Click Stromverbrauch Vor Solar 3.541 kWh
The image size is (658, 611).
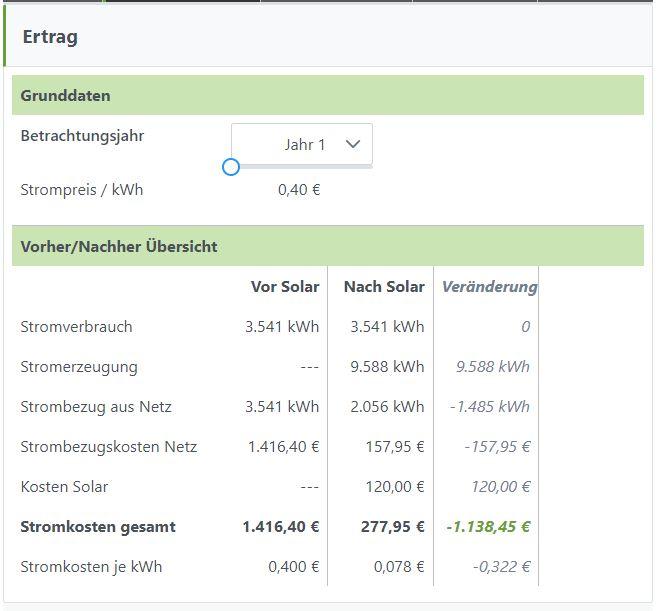click(x=282, y=326)
